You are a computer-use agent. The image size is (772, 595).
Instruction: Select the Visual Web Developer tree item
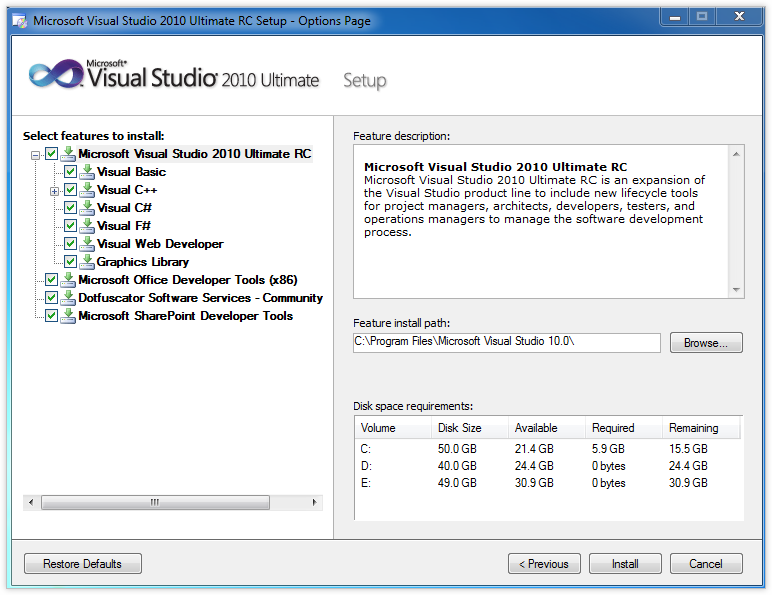pyautogui.click(x=160, y=244)
